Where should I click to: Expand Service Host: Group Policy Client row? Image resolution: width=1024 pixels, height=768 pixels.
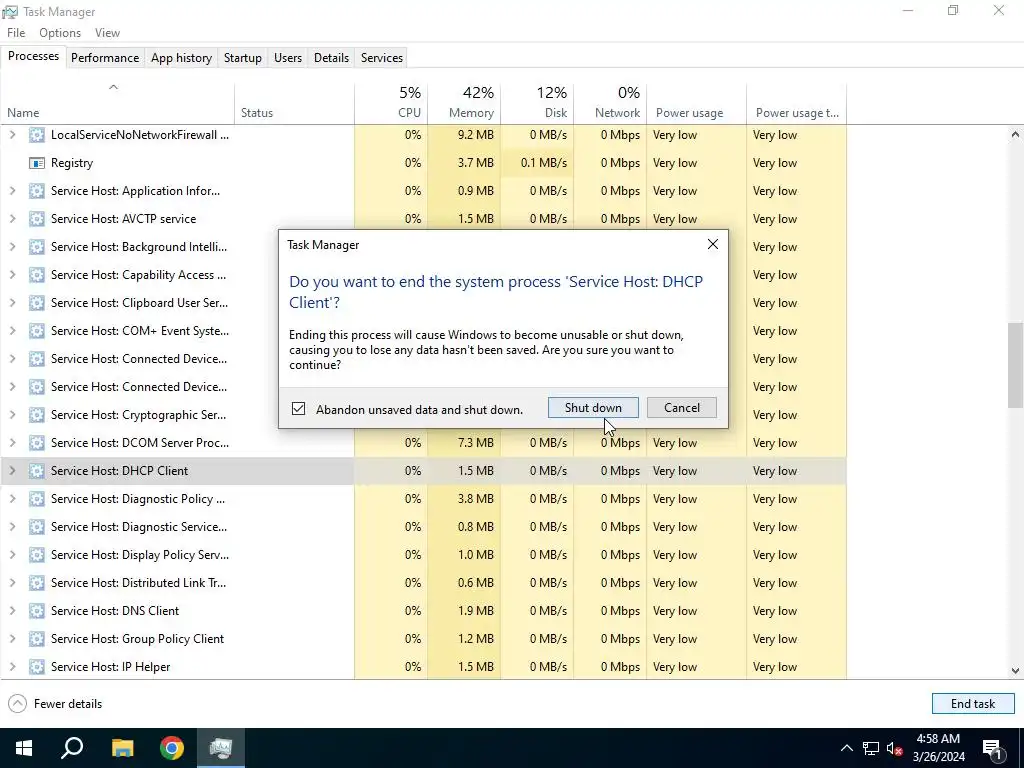(x=12, y=639)
